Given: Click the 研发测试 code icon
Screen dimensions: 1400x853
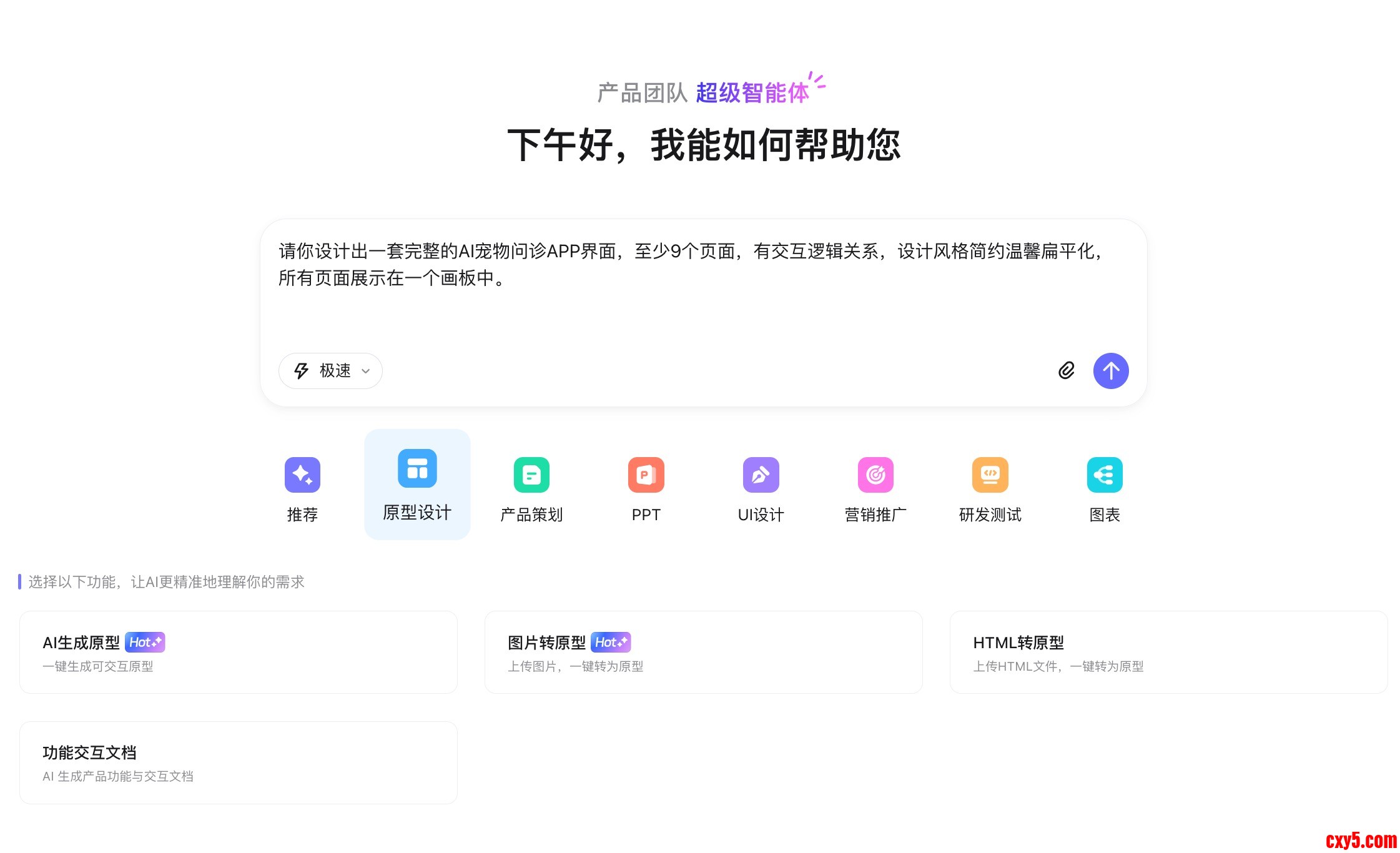Looking at the screenshot, I should tap(990, 475).
